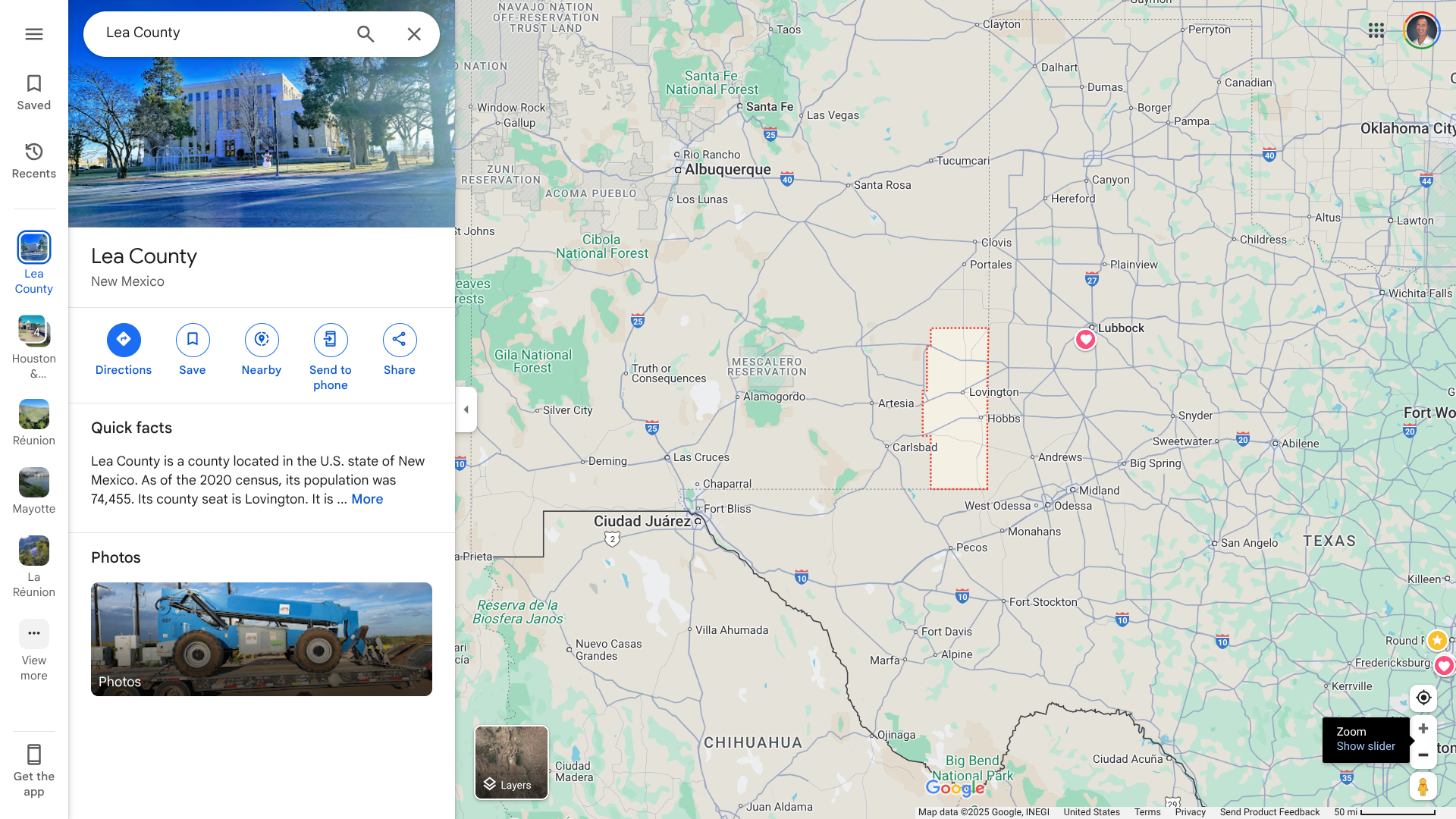
Task: Open the Recents tab
Action: point(34,161)
